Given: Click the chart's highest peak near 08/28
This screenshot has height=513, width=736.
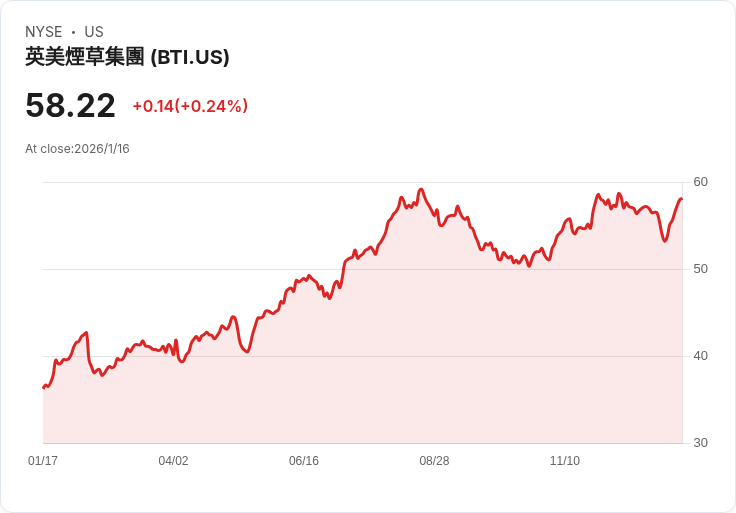Looking at the screenshot, I should tap(421, 190).
